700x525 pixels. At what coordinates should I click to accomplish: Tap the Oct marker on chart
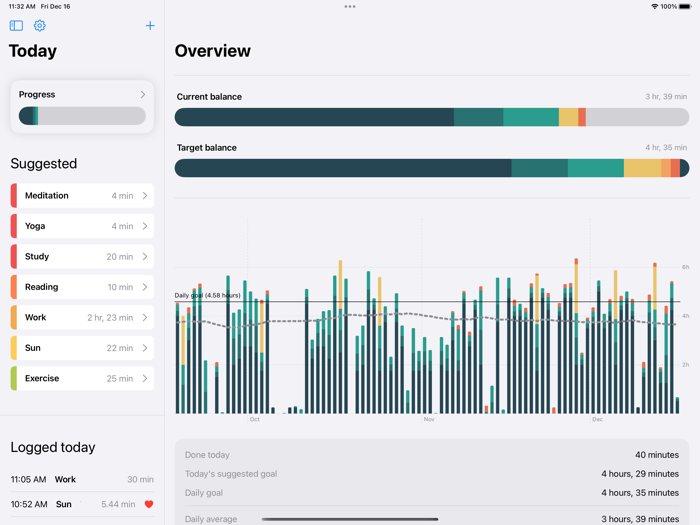point(254,419)
